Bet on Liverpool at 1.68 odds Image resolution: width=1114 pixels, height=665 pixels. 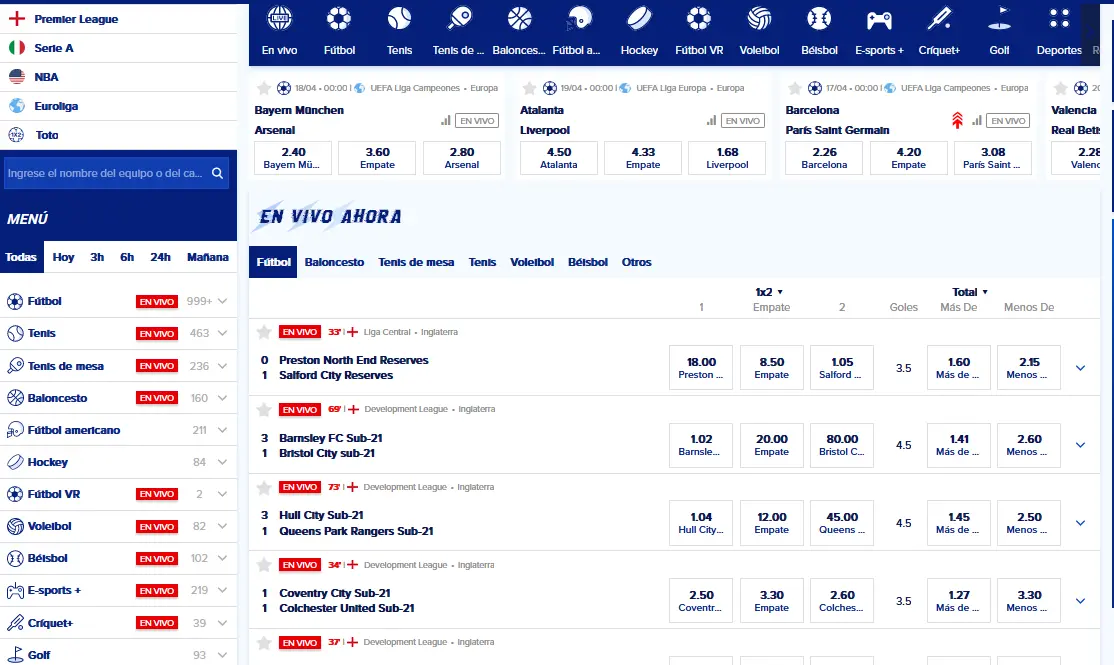[x=727, y=158]
